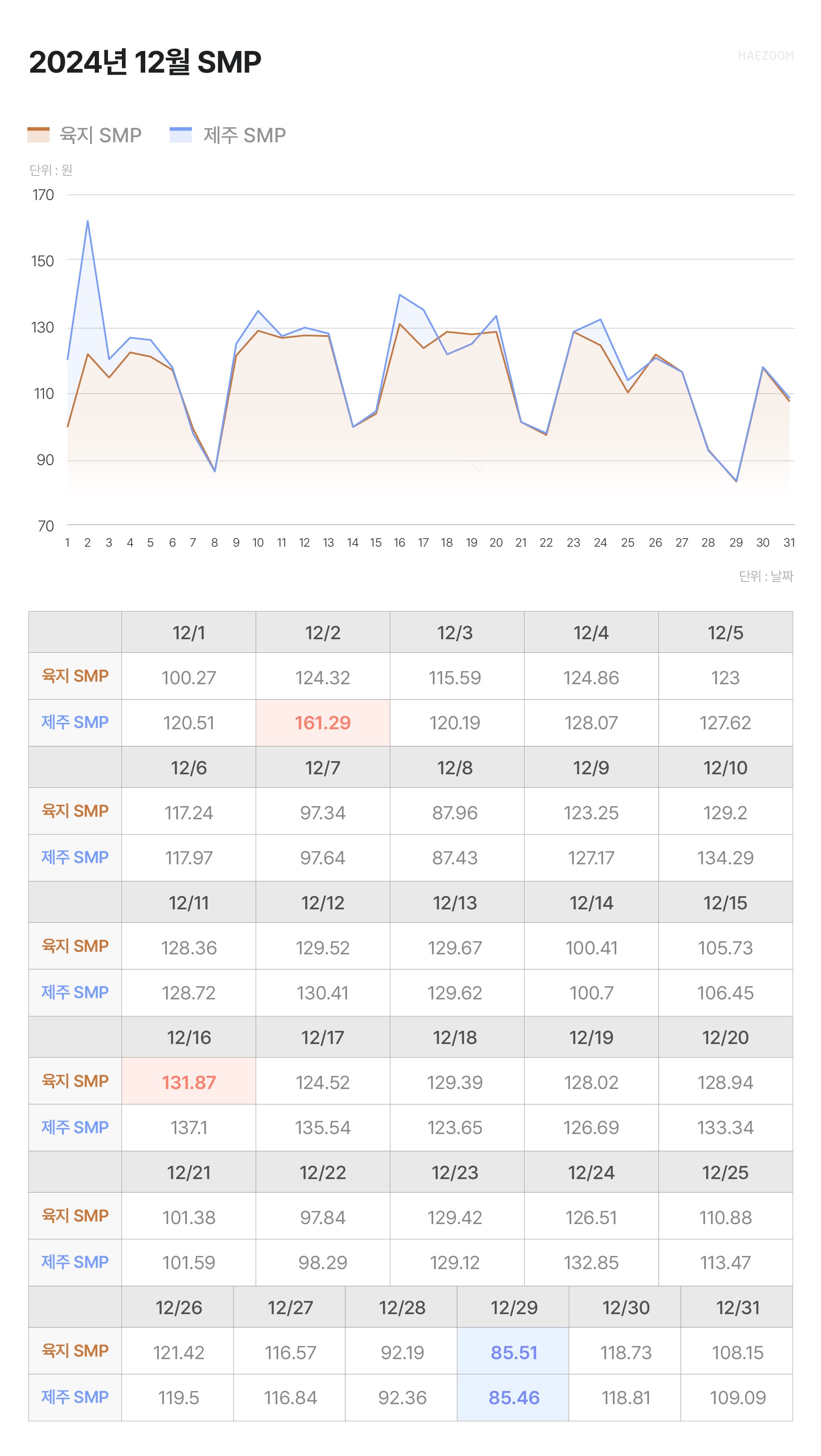Click the first row's 육지 SMP label
The height and width of the screenshot is (1456, 821).
(x=75, y=676)
